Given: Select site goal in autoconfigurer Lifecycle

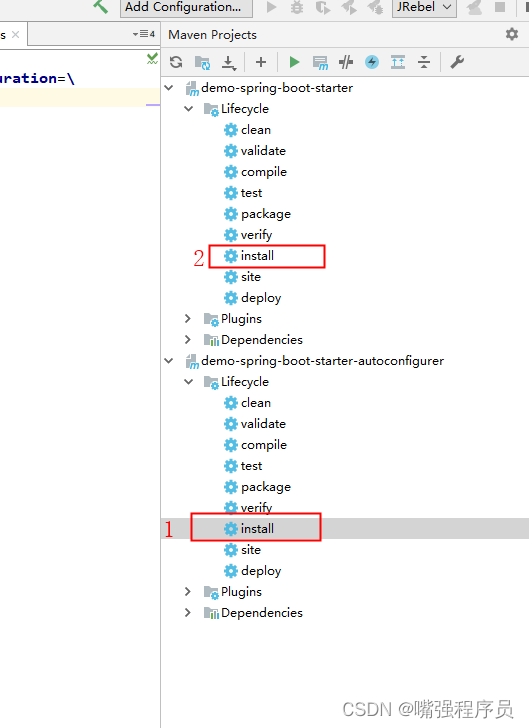Looking at the screenshot, I should [345, 550].
